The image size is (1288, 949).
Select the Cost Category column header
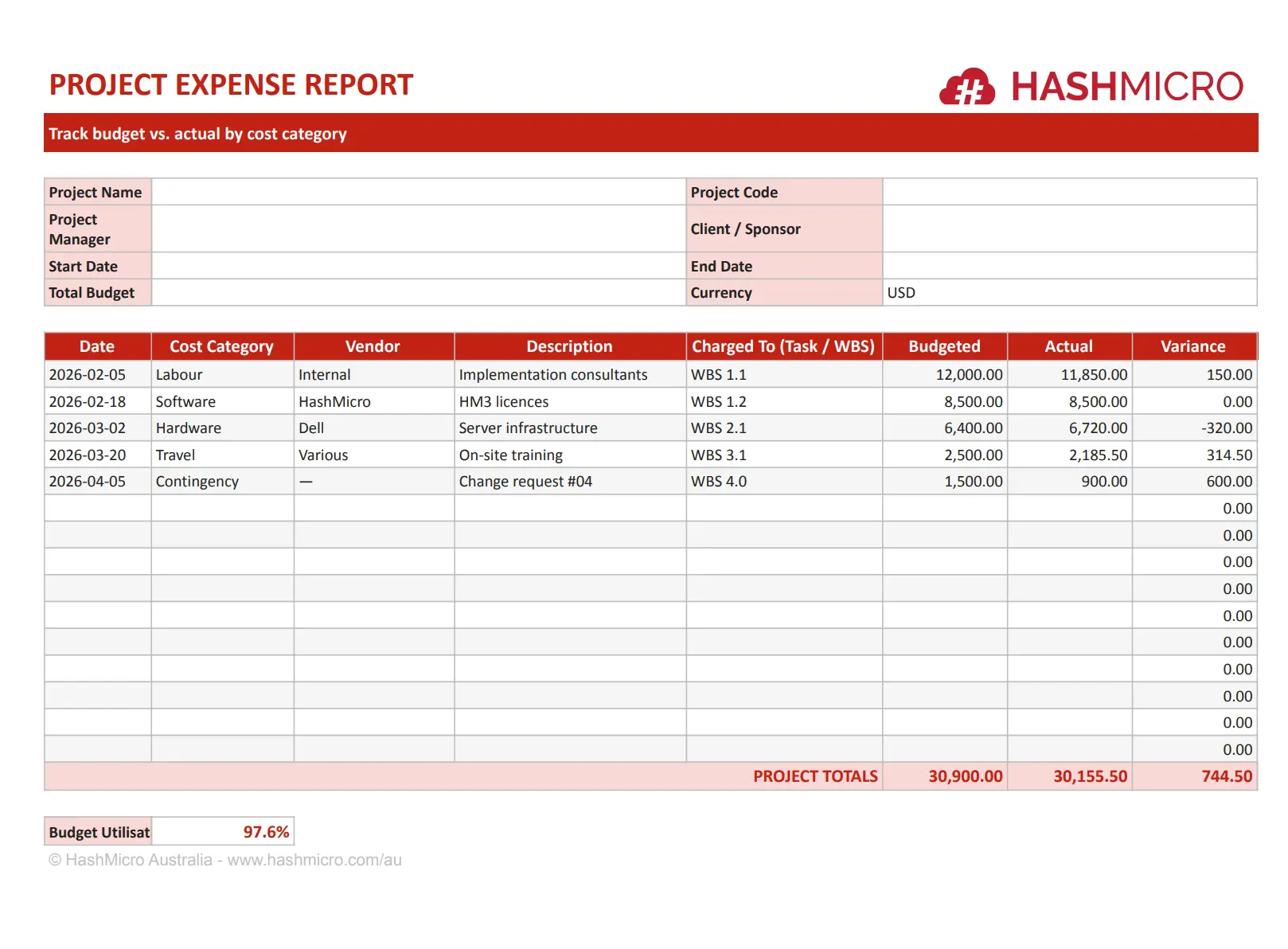coord(221,346)
